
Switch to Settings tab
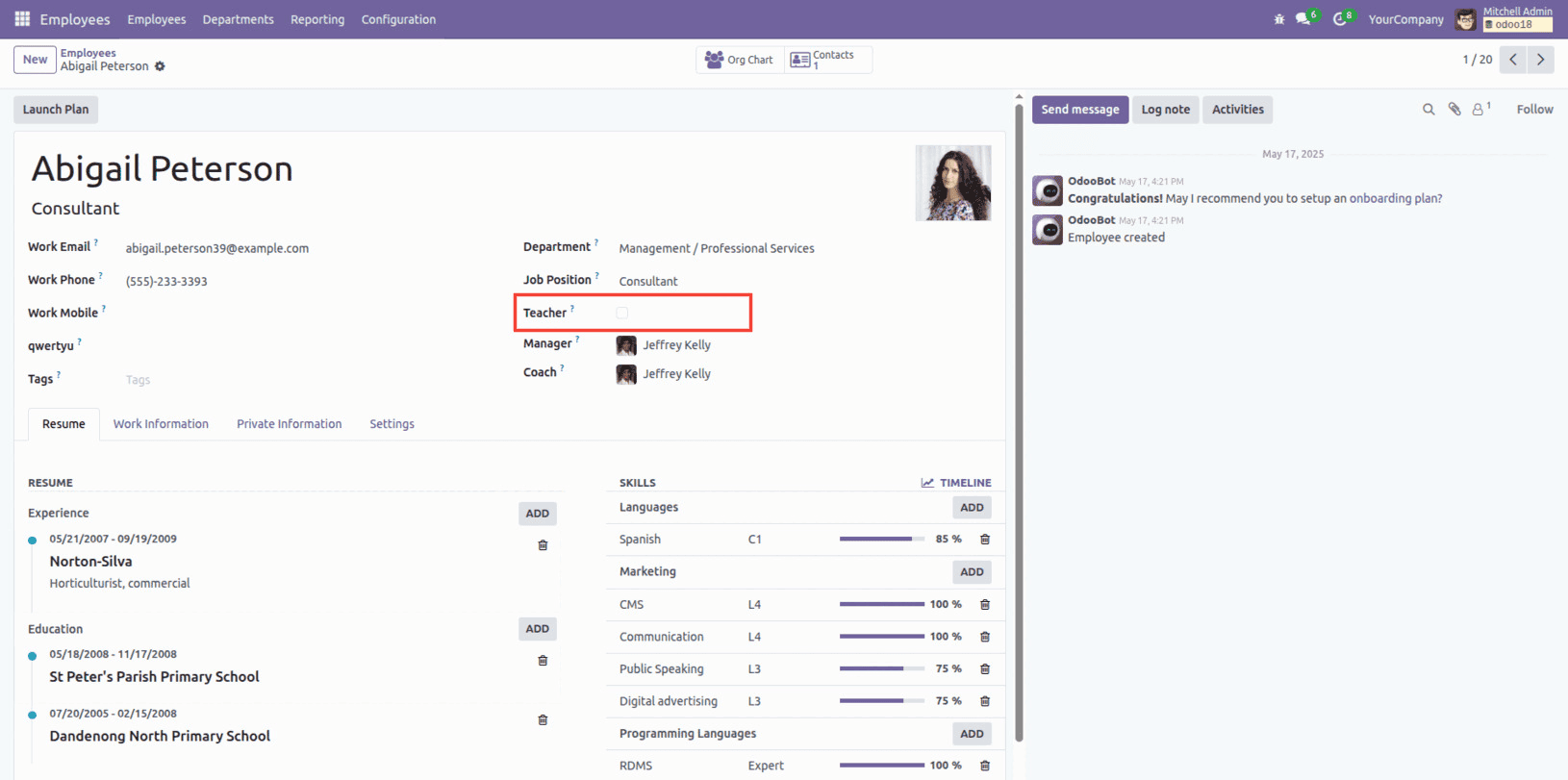click(392, 424)
